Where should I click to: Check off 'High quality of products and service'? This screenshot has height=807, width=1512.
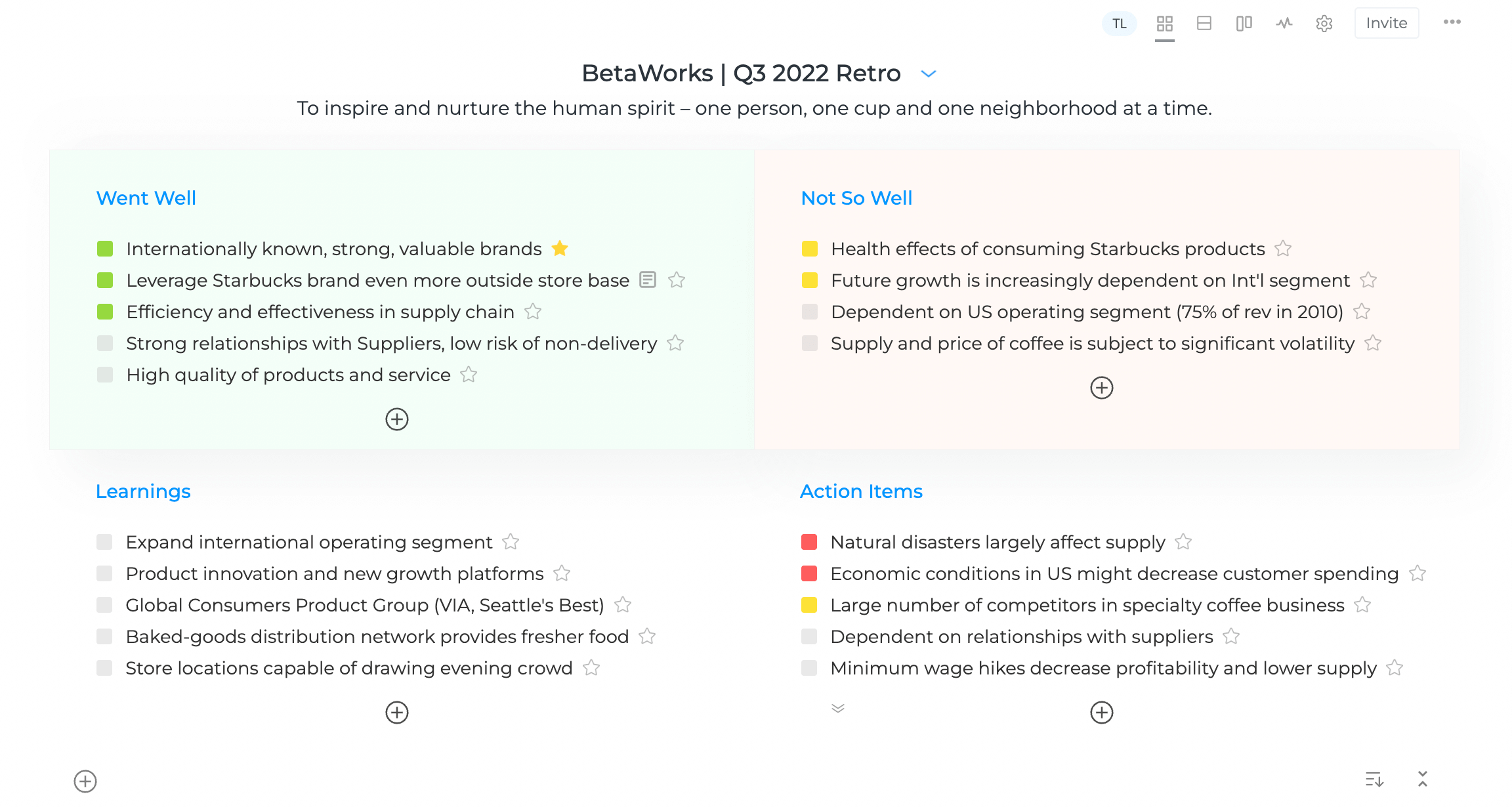click(106, 375)
